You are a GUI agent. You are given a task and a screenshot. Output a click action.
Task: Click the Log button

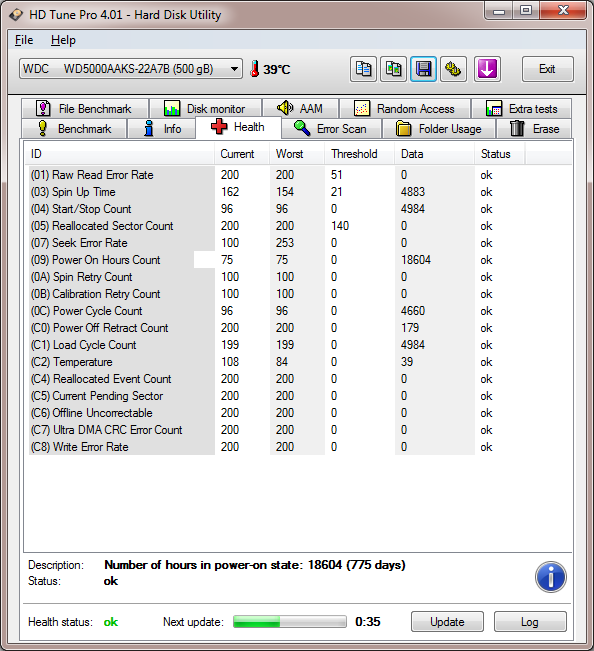click(530, 622)
